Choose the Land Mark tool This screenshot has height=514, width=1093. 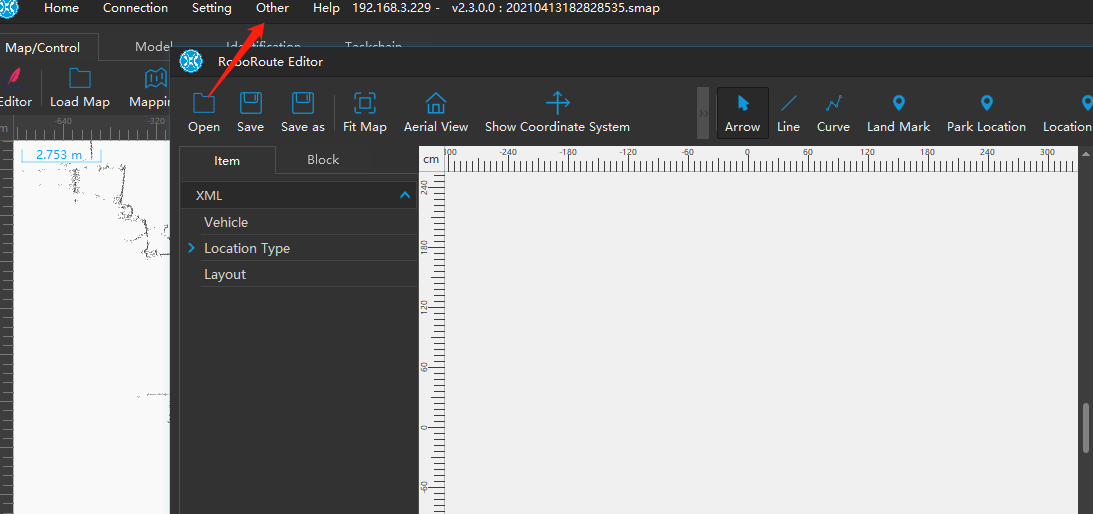[x=898, y=103]
